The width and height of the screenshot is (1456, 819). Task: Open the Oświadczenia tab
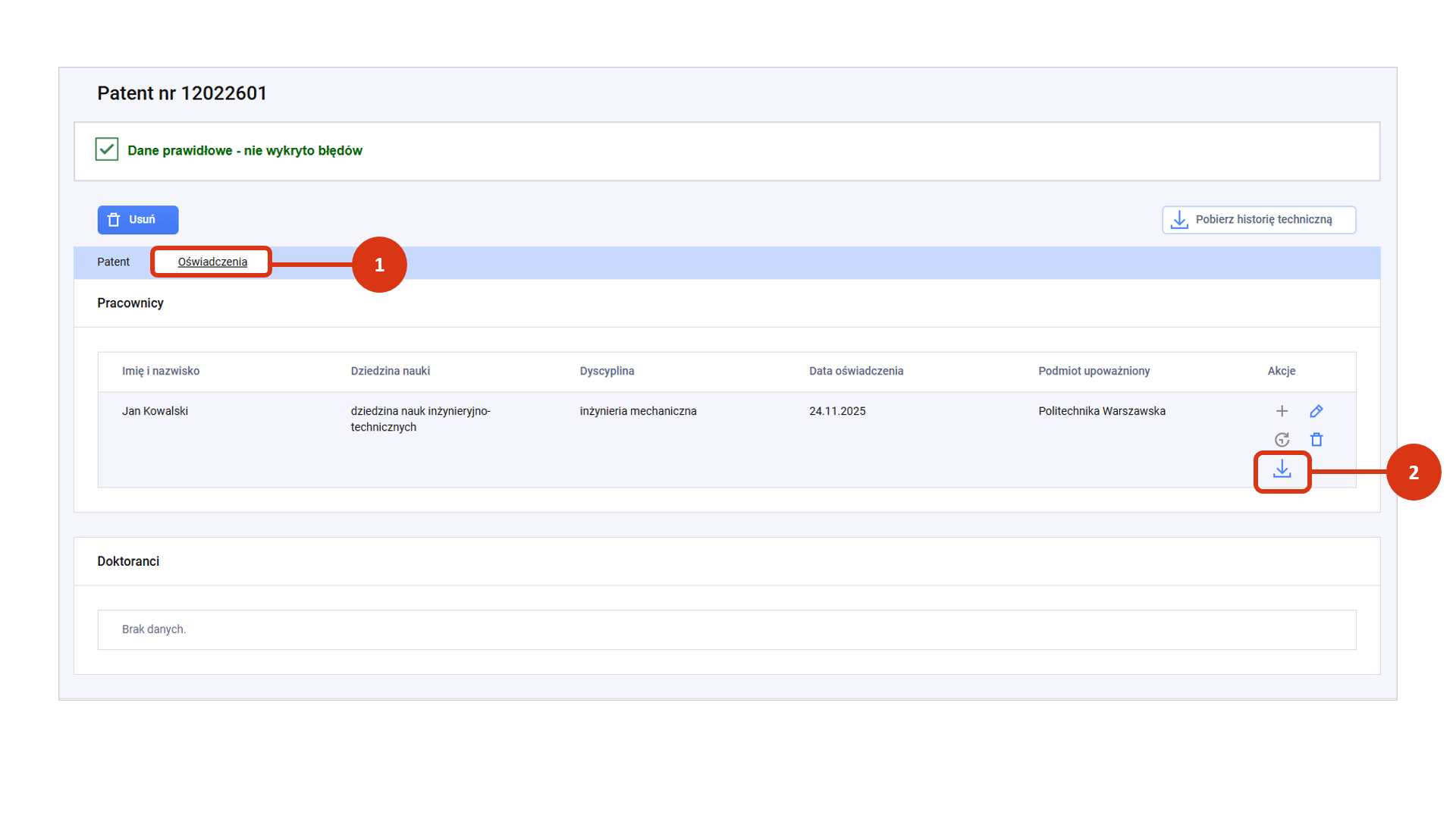pyautogui.click(x=212, y=262)
